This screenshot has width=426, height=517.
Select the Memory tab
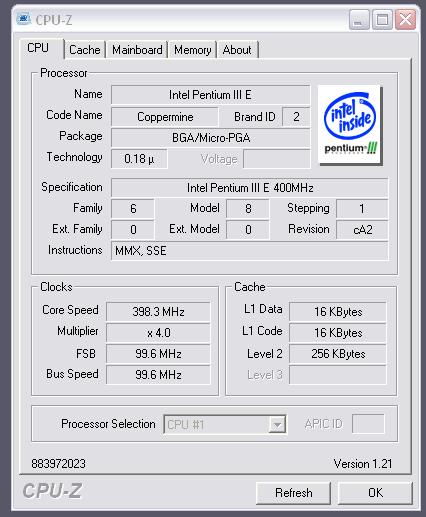point(192,50)
